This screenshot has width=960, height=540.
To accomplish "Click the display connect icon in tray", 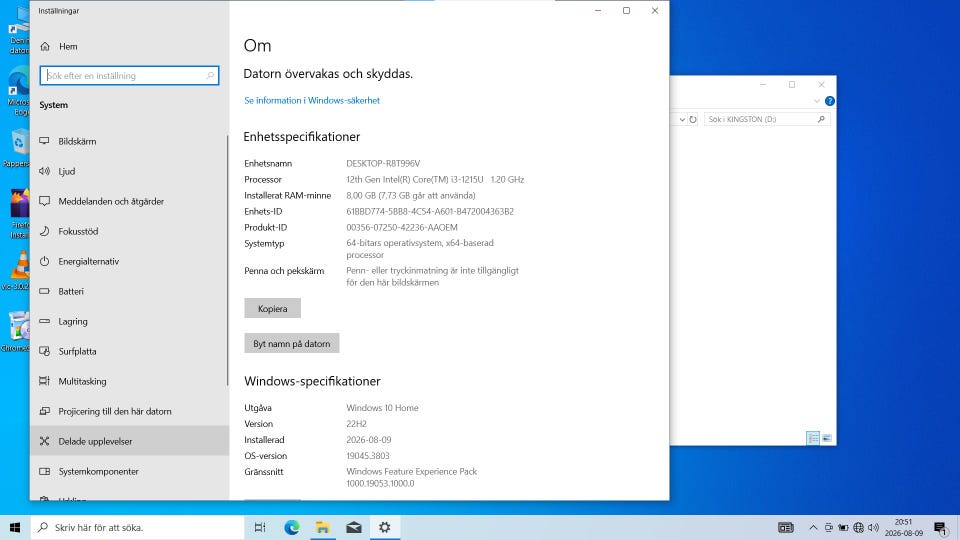I will pos(828,527).
